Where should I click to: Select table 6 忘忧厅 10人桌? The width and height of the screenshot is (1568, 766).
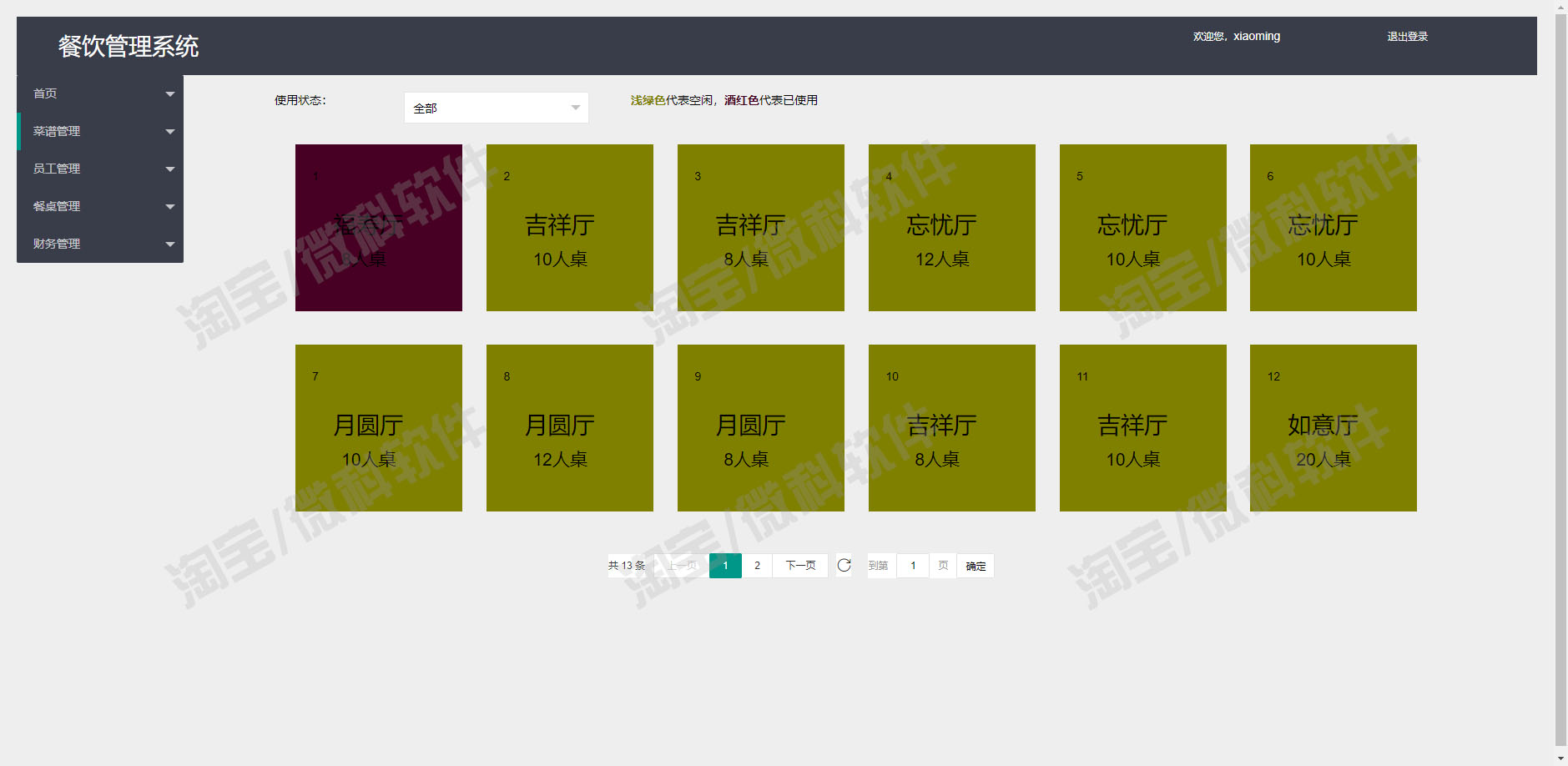pos(1334,228)
